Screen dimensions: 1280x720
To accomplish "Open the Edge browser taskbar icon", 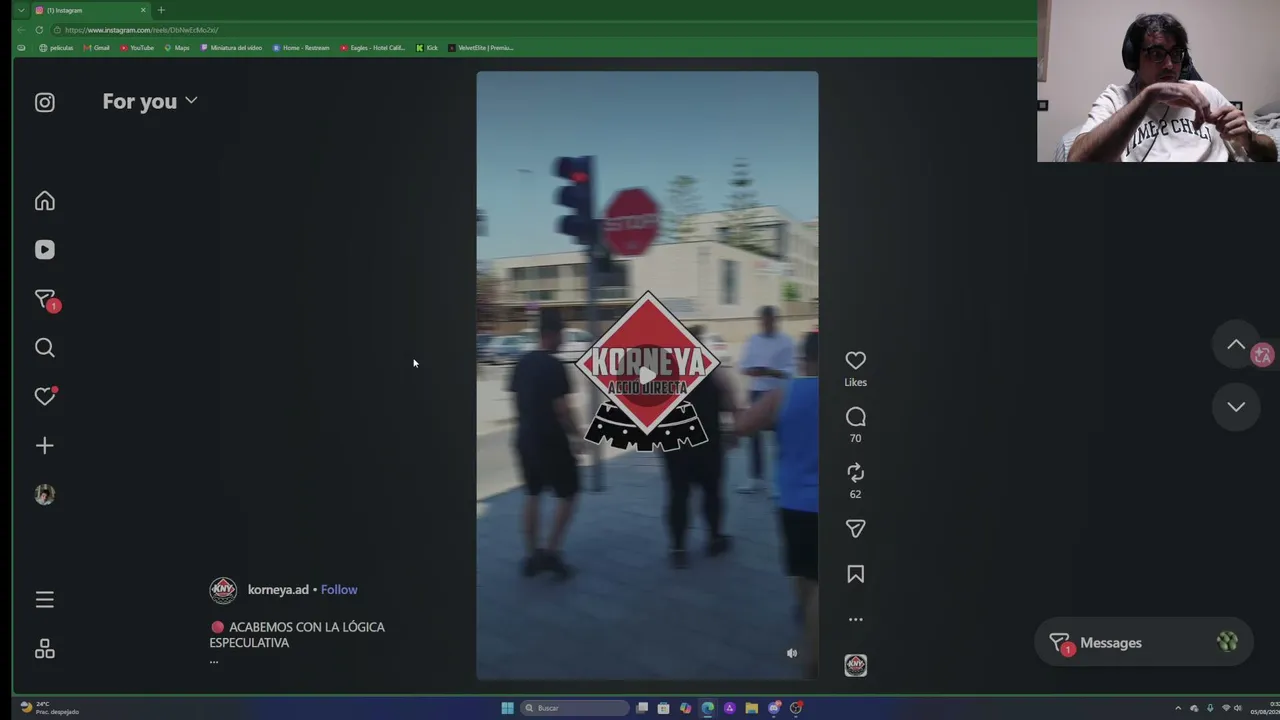I will pyautogui.click(x=708, y=708).
